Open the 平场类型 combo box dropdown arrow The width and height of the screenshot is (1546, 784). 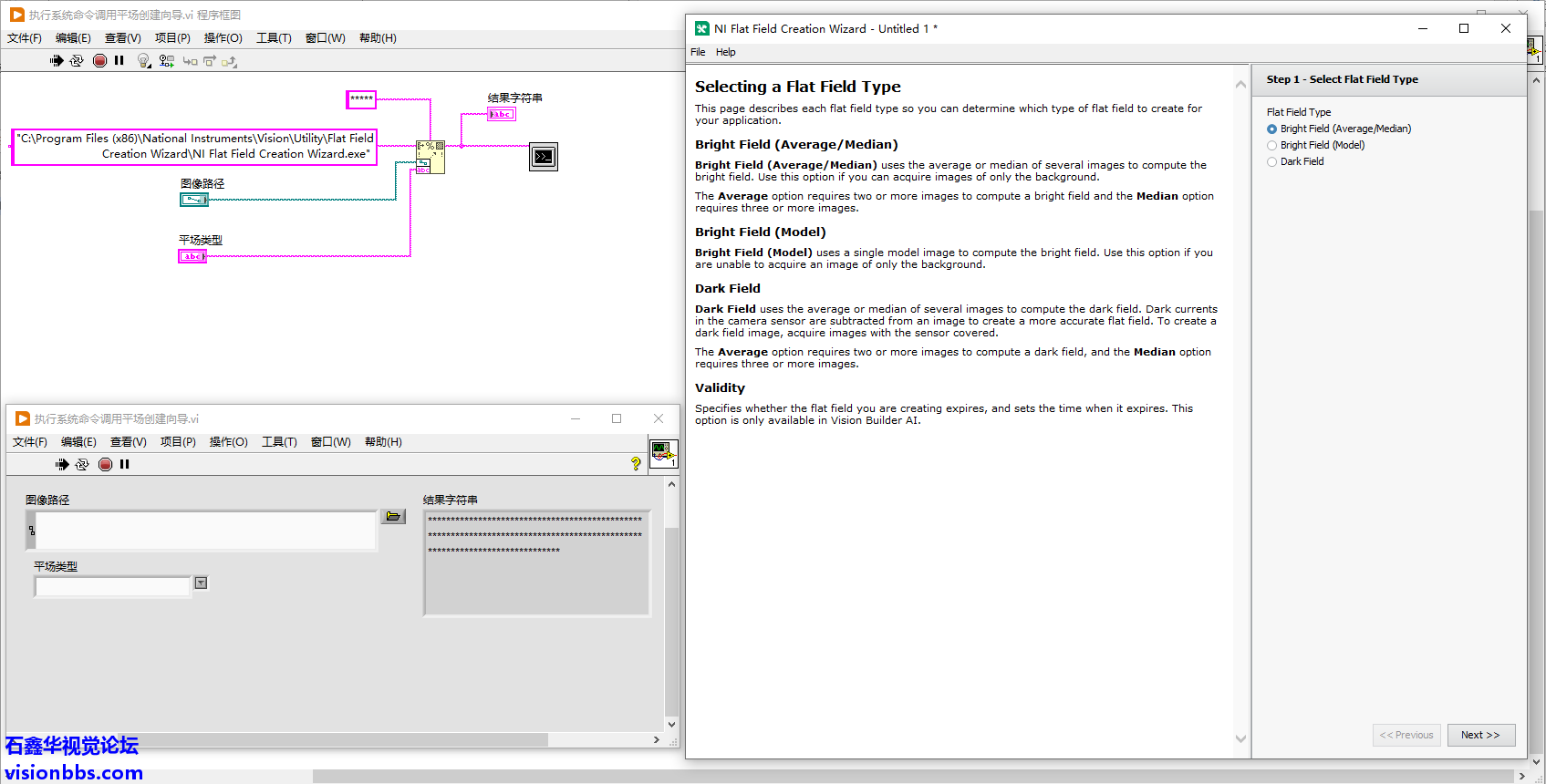tap(201, 583)
